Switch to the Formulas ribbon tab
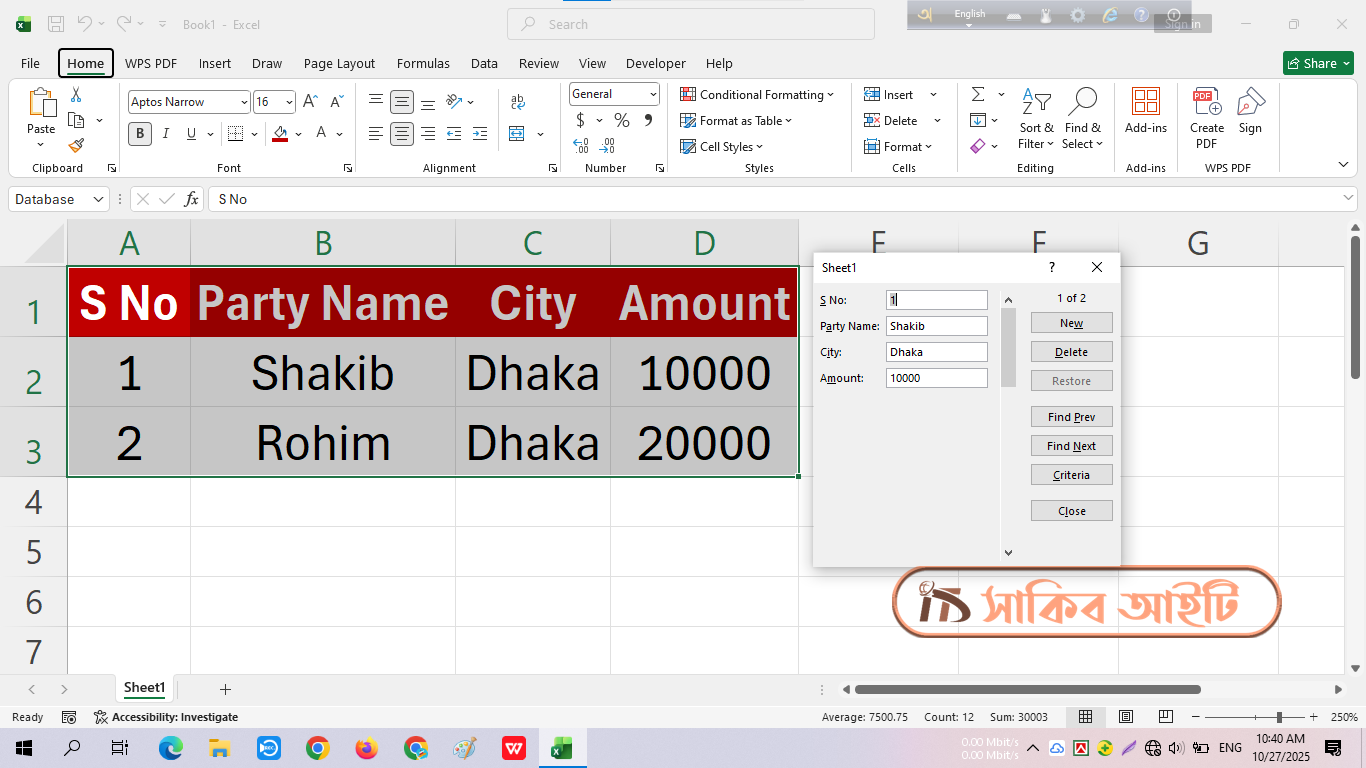 pos(423,63)
